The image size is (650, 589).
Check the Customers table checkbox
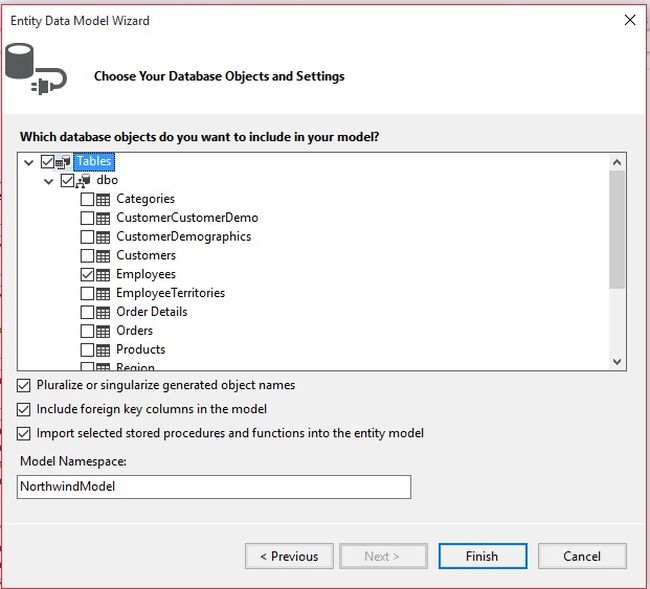pyautogui.click(x=87, y=256)
